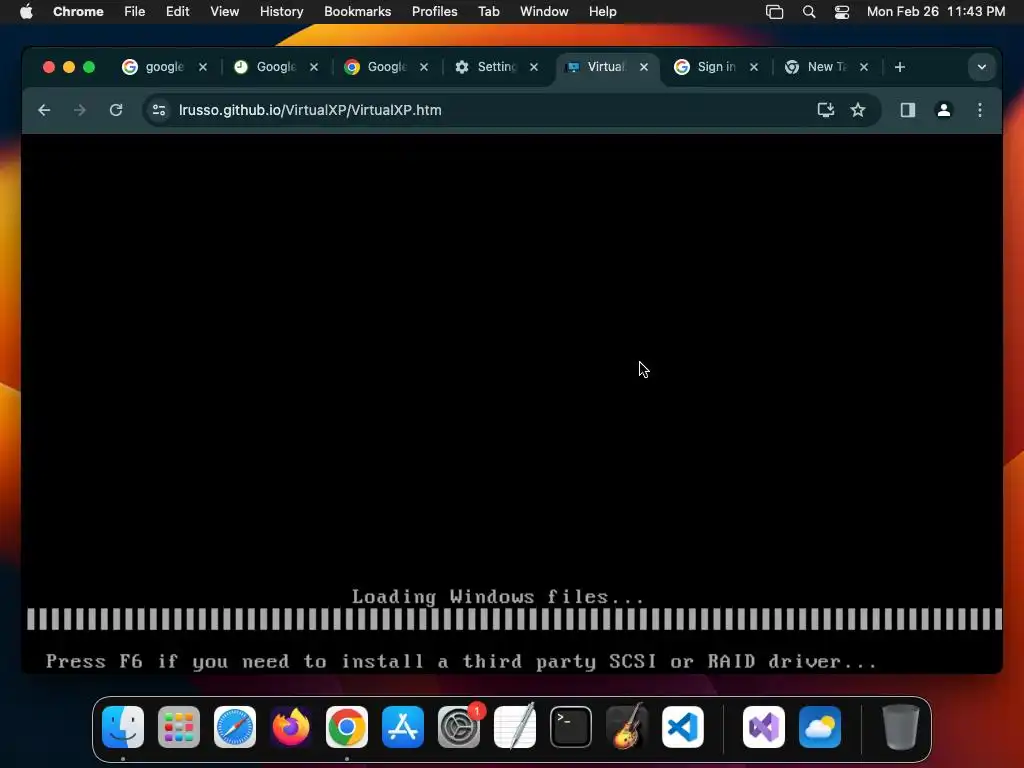Open the Profiles menu
1024x768 pixels.
(434, 12)
